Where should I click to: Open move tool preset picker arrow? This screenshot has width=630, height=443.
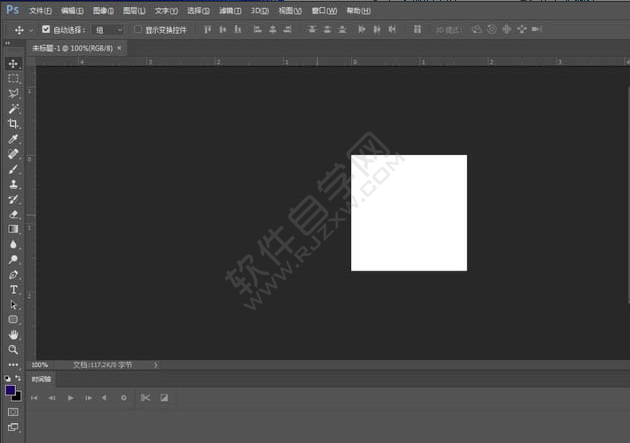31,30
